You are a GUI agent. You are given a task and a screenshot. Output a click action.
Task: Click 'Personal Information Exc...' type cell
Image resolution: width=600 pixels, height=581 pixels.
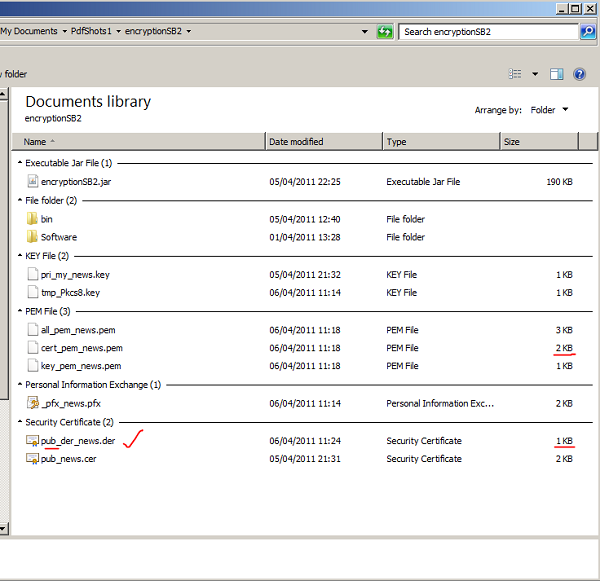pyautogui.click(x=440, y=403)
